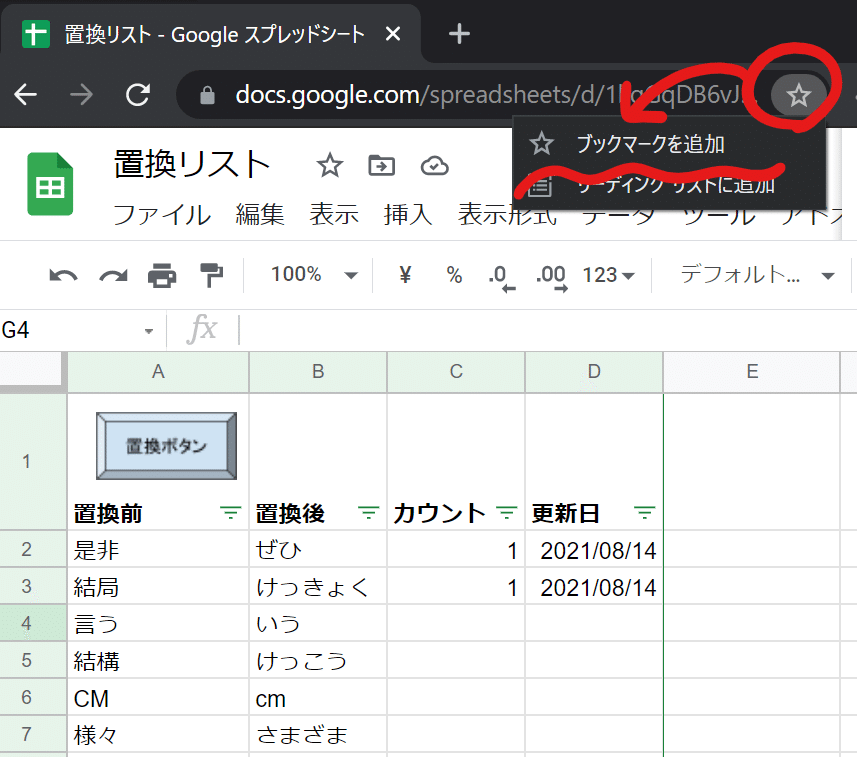
Task: Rename the document title 置換リスト
Action: click(191, 165)
